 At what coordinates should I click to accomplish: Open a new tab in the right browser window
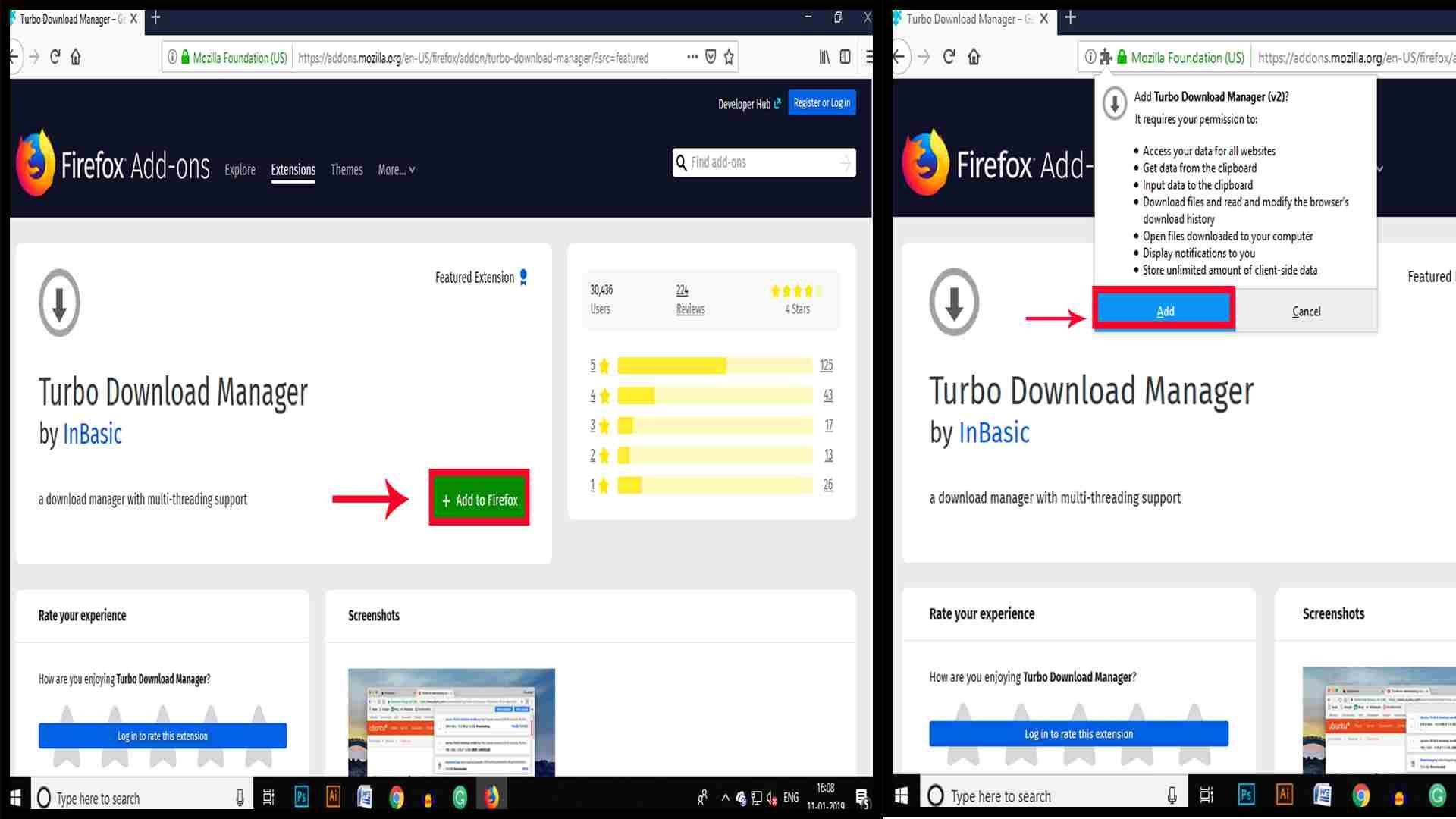coord(1070,17)
